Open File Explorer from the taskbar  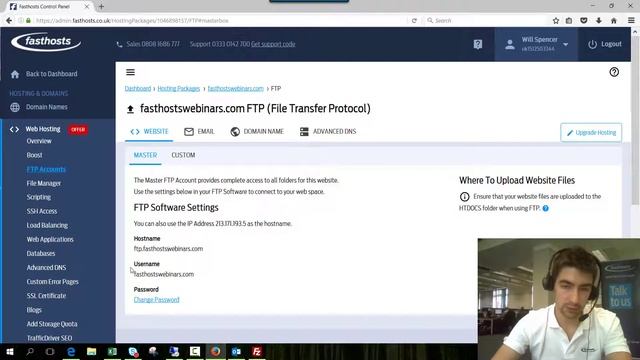point(91,351)
